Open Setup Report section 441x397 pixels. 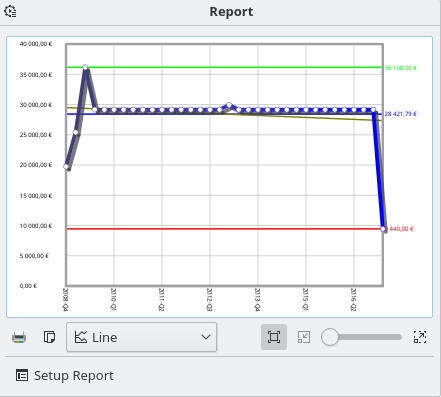65,376
